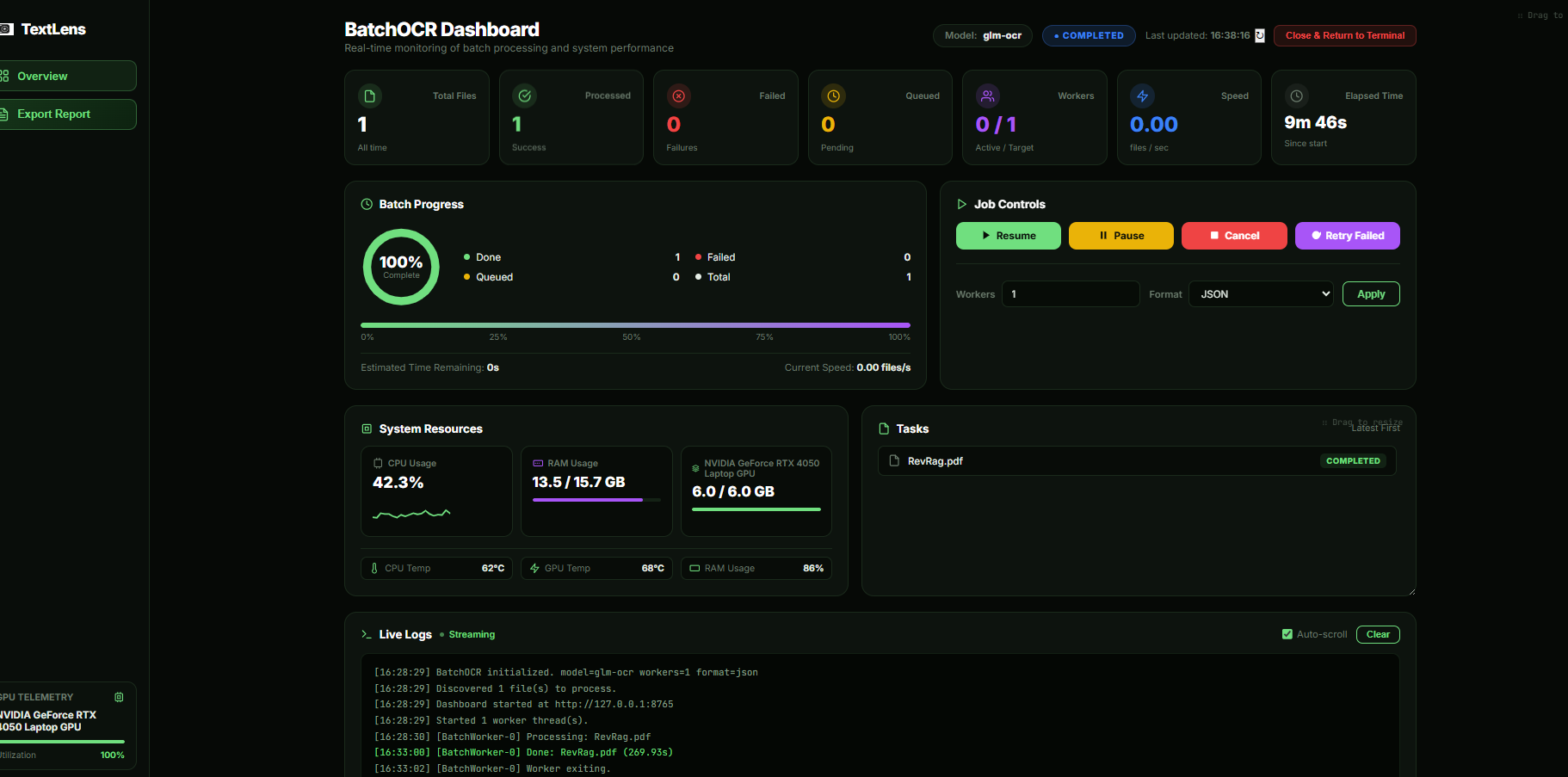Click the RAM Usage memory icon

[x=538, y=463]
